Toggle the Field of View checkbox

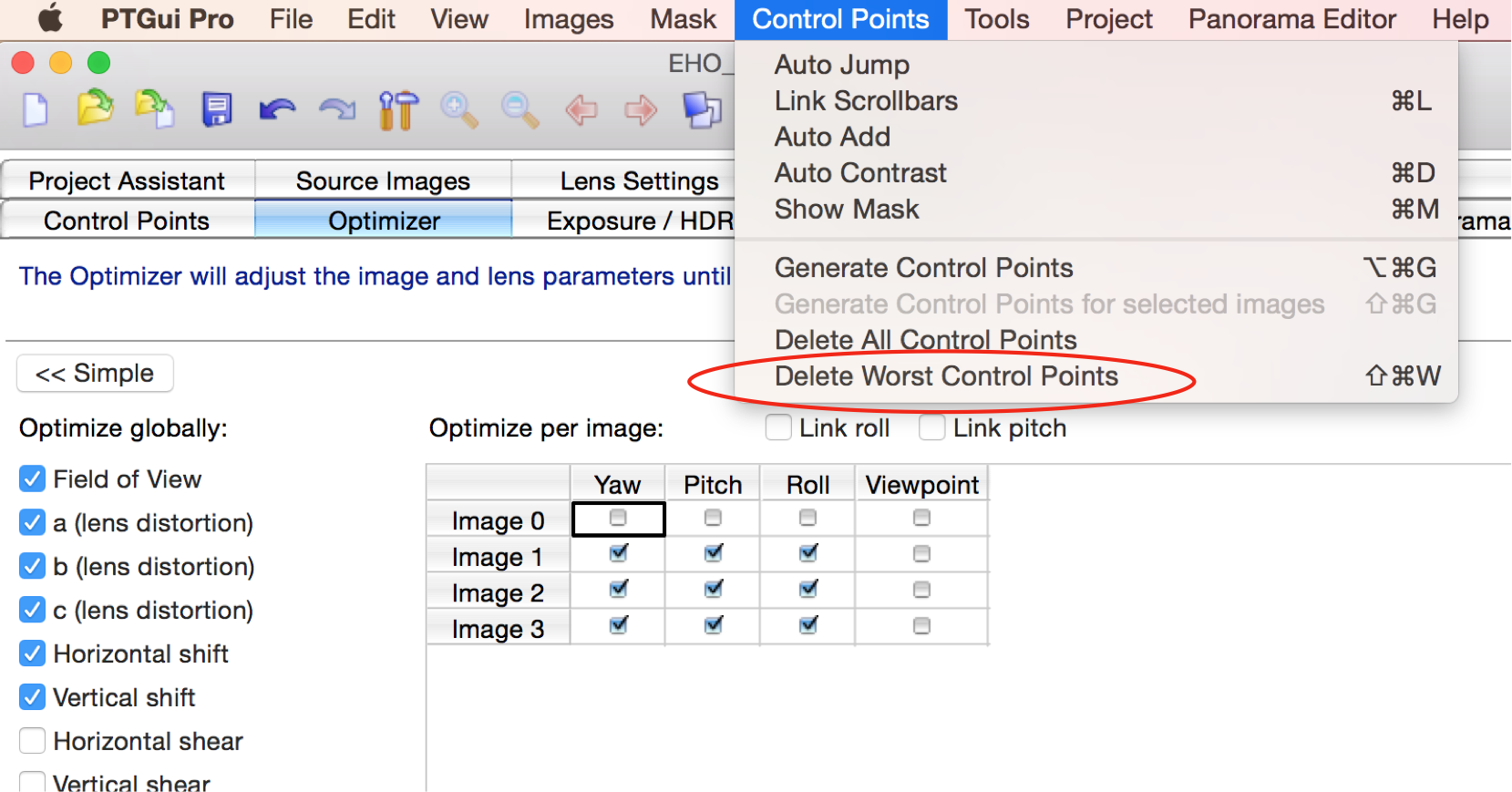(x=32, y=478)
